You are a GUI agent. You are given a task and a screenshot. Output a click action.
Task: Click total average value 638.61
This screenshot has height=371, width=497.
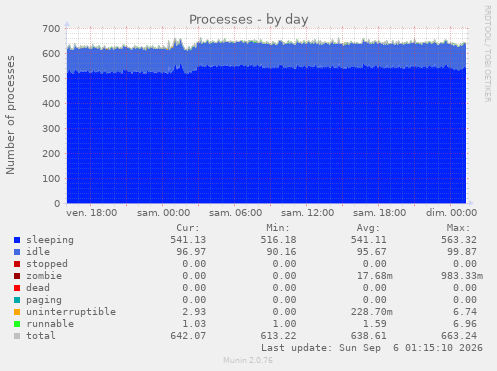point(368,336)
